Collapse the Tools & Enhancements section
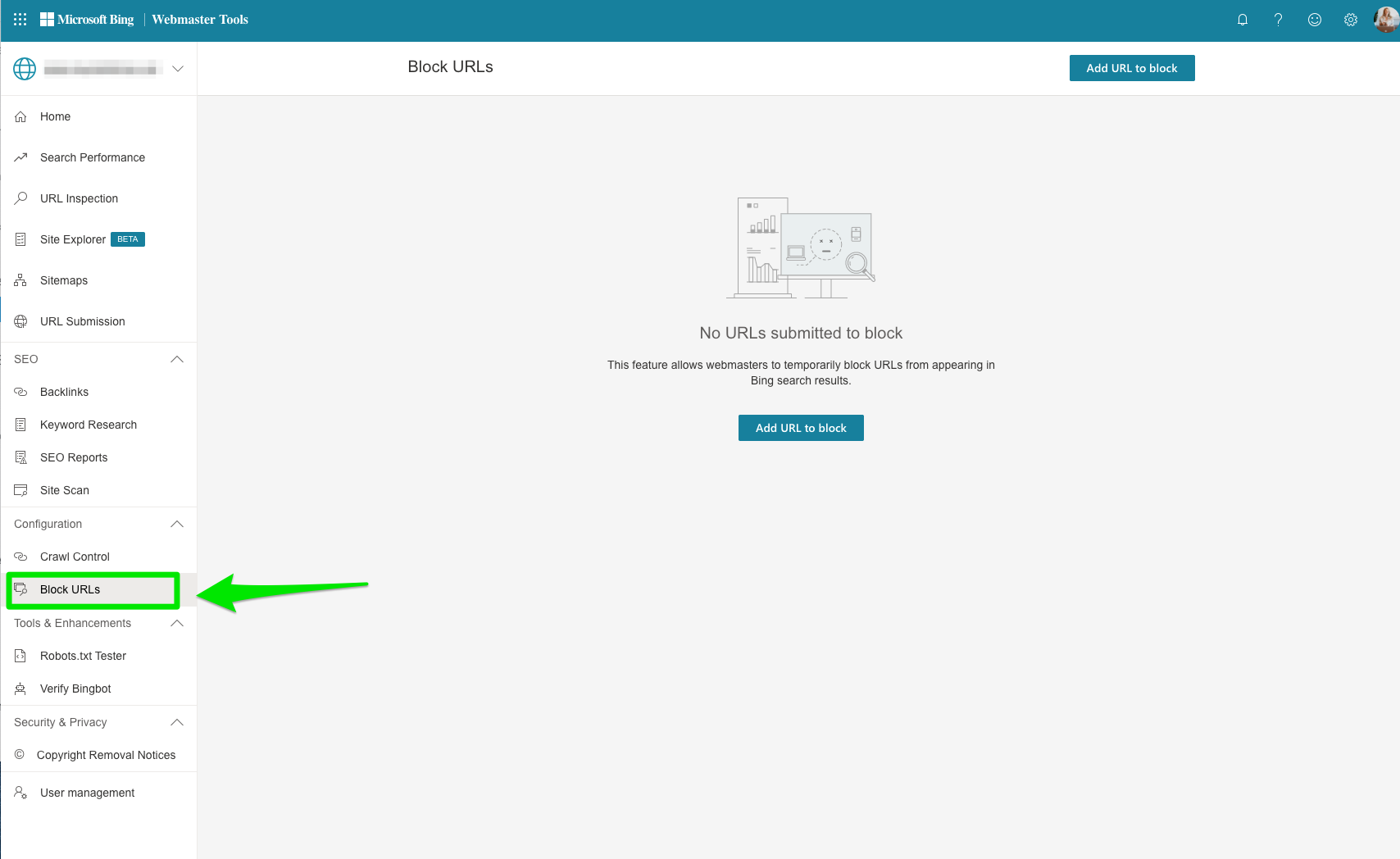This screenshot has width=1400, height=859. tap(177, 623)
